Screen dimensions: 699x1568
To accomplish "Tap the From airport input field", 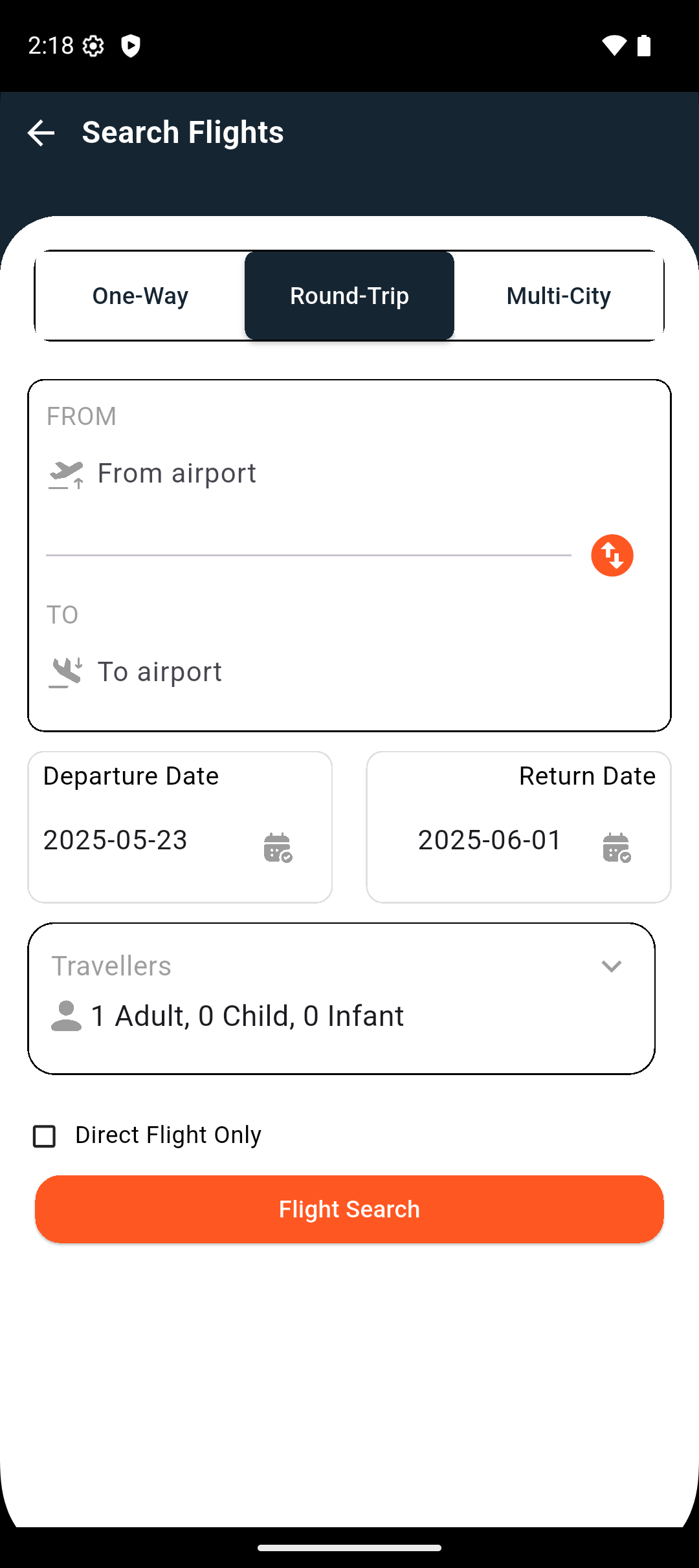I will pyautogui.click(x=311, y=474).
